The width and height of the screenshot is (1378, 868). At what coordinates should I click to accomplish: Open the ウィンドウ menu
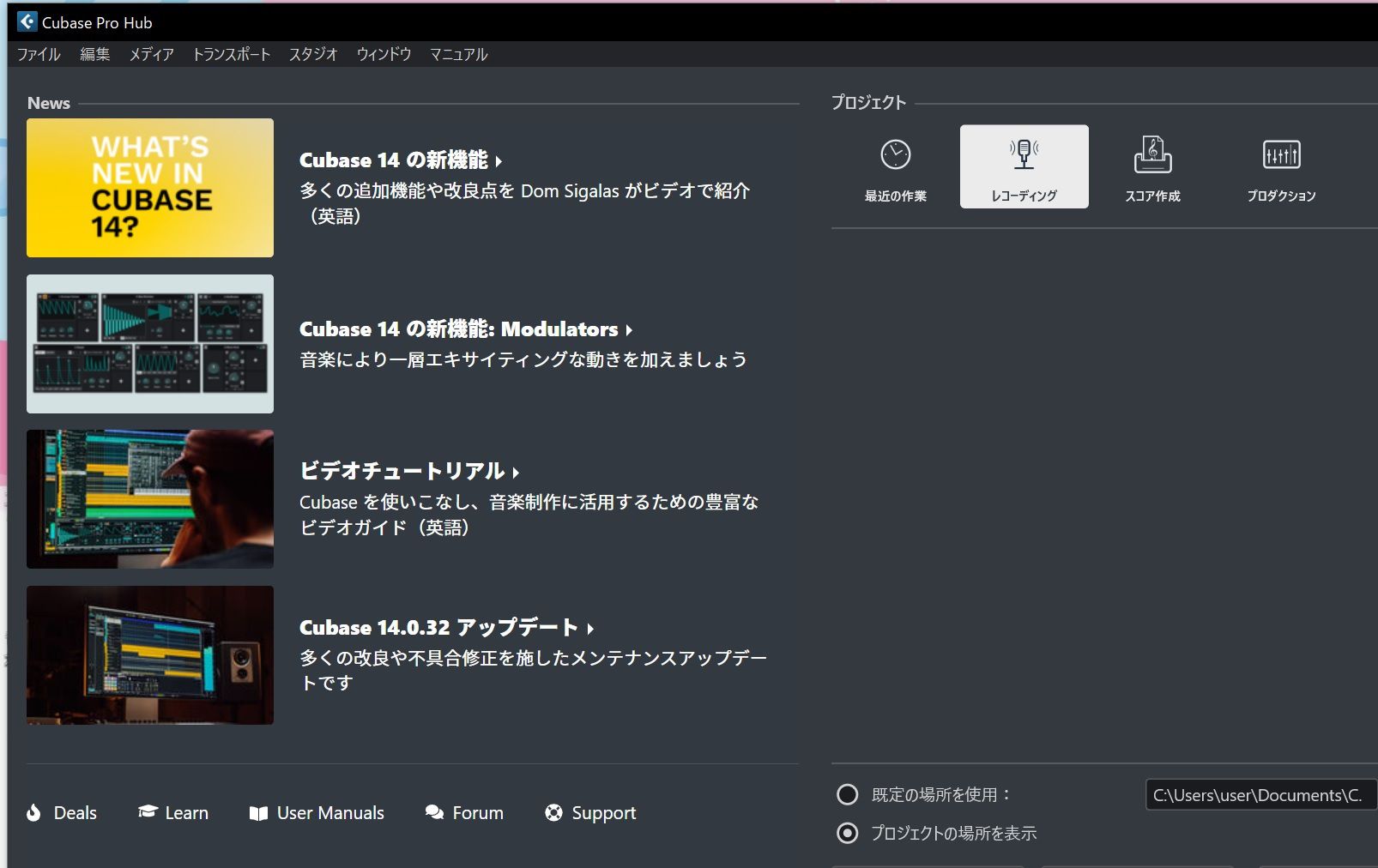point(384,54)
